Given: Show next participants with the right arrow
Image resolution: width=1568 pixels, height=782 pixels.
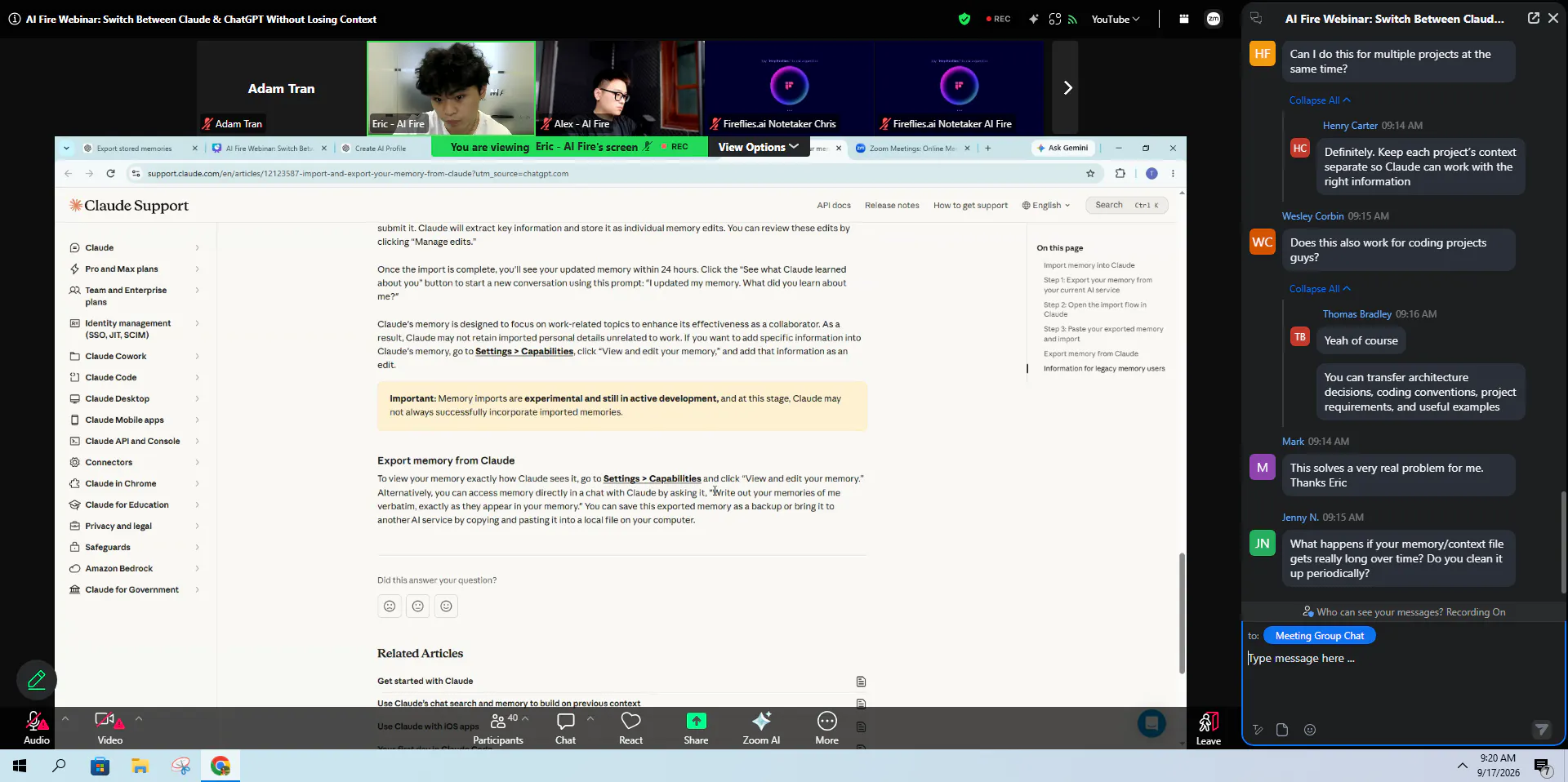Looking at the screenshot, I should click(x=1067, y=87).
